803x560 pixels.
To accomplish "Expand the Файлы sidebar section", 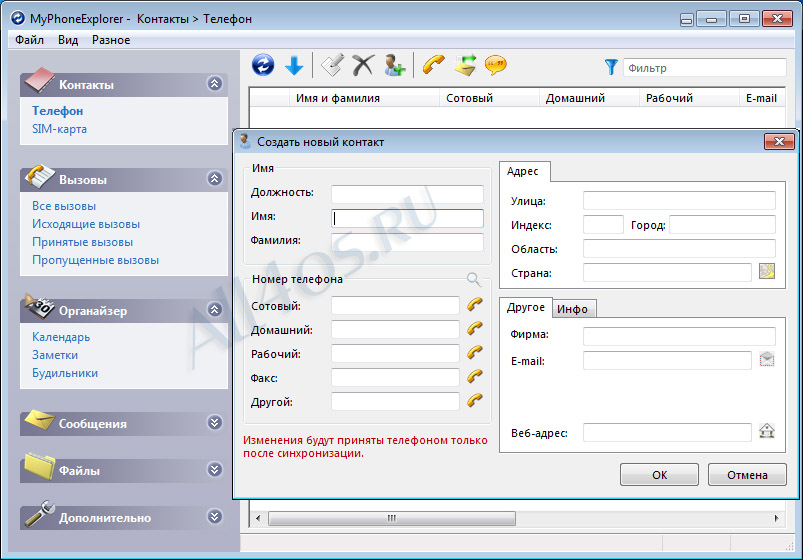I will click(x=215, y=469).
